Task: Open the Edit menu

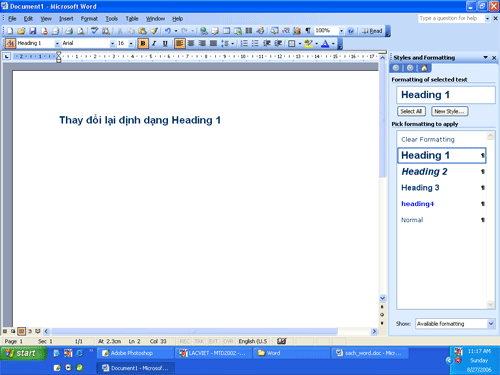Action: (x=28, y=19)
